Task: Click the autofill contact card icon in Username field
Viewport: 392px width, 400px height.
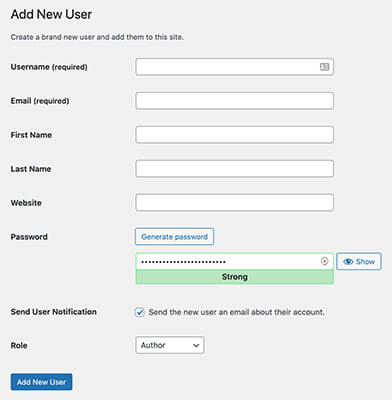Action: [324, 67]
